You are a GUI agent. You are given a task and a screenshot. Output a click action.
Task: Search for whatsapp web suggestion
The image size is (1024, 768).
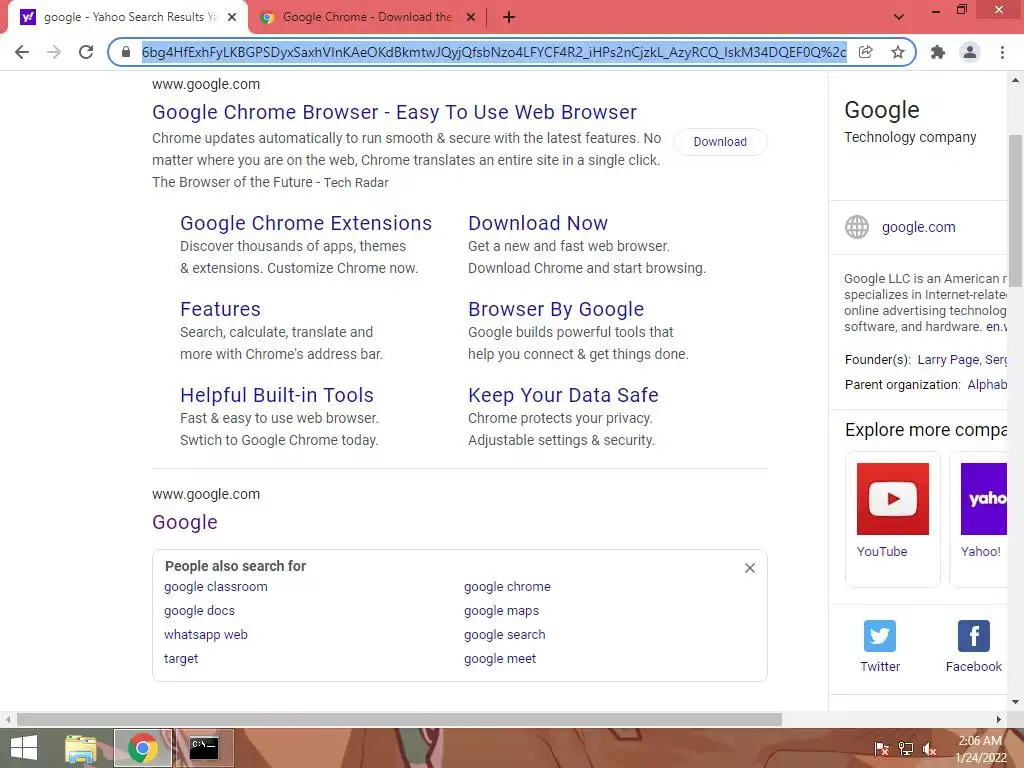[x=206, y=635]
